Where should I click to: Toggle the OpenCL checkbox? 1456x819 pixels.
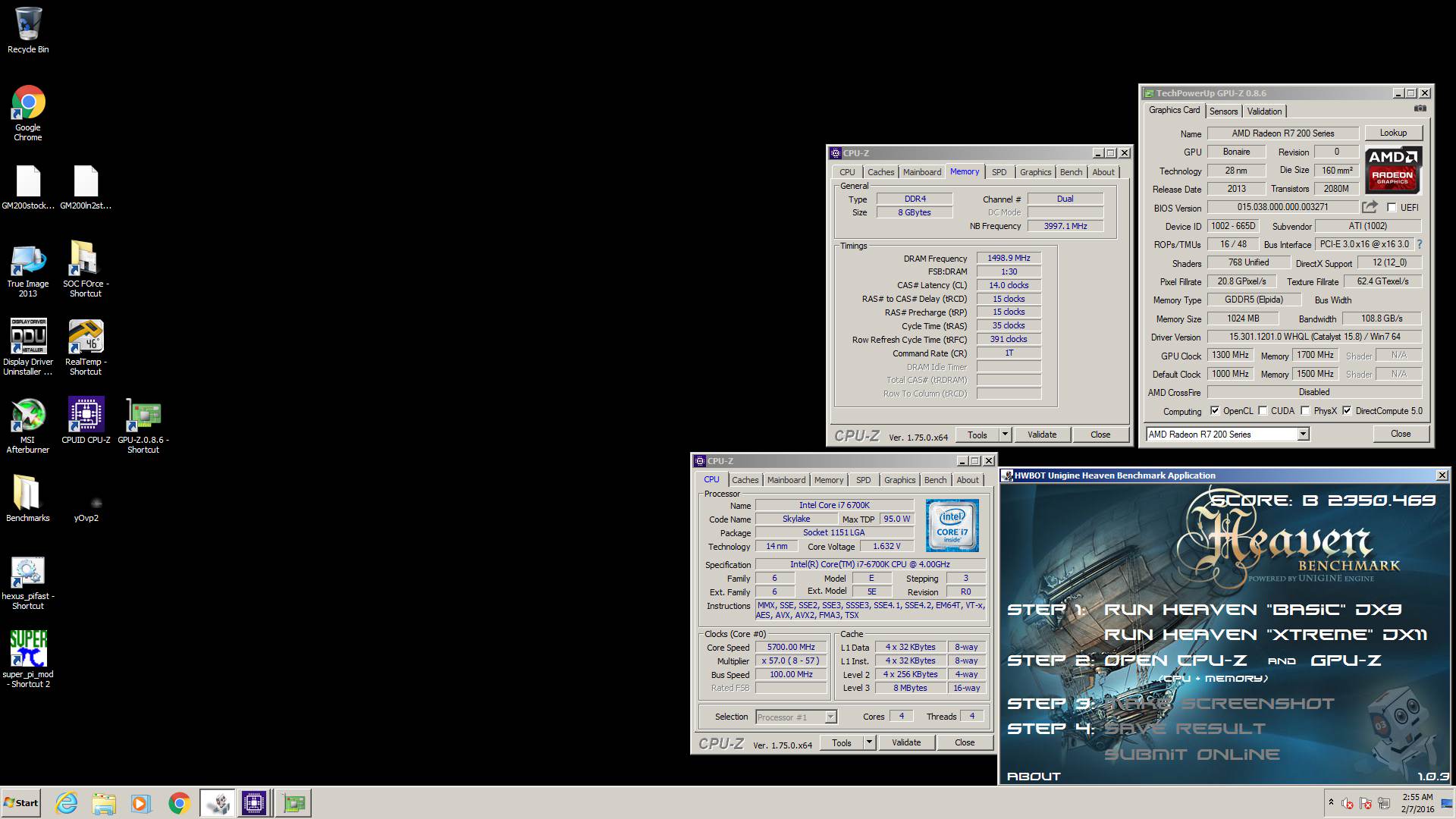coord(1215,410)
